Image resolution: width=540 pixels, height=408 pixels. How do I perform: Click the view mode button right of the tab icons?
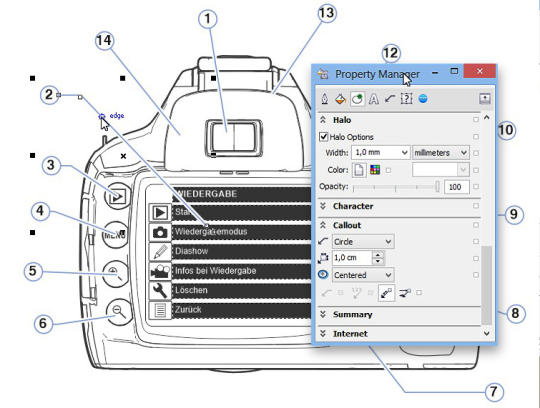pos(485,99)
